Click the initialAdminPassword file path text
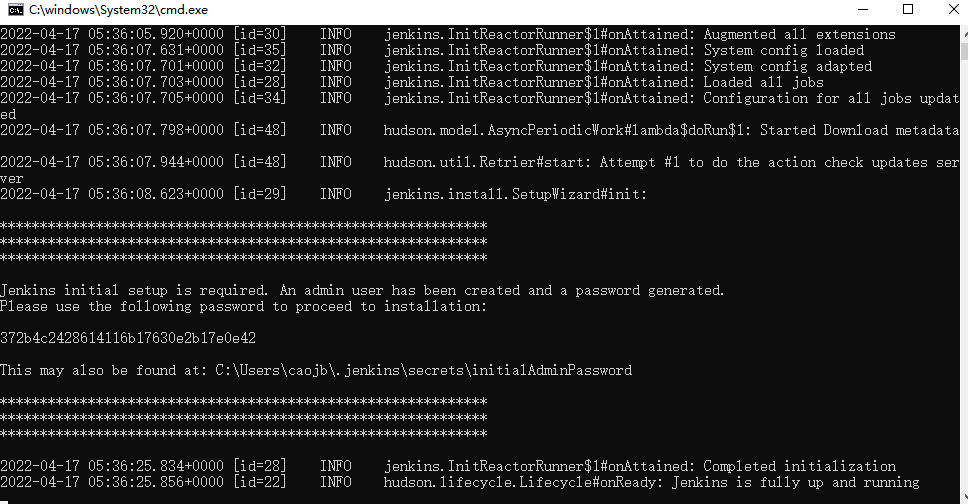 click(423, 370)
